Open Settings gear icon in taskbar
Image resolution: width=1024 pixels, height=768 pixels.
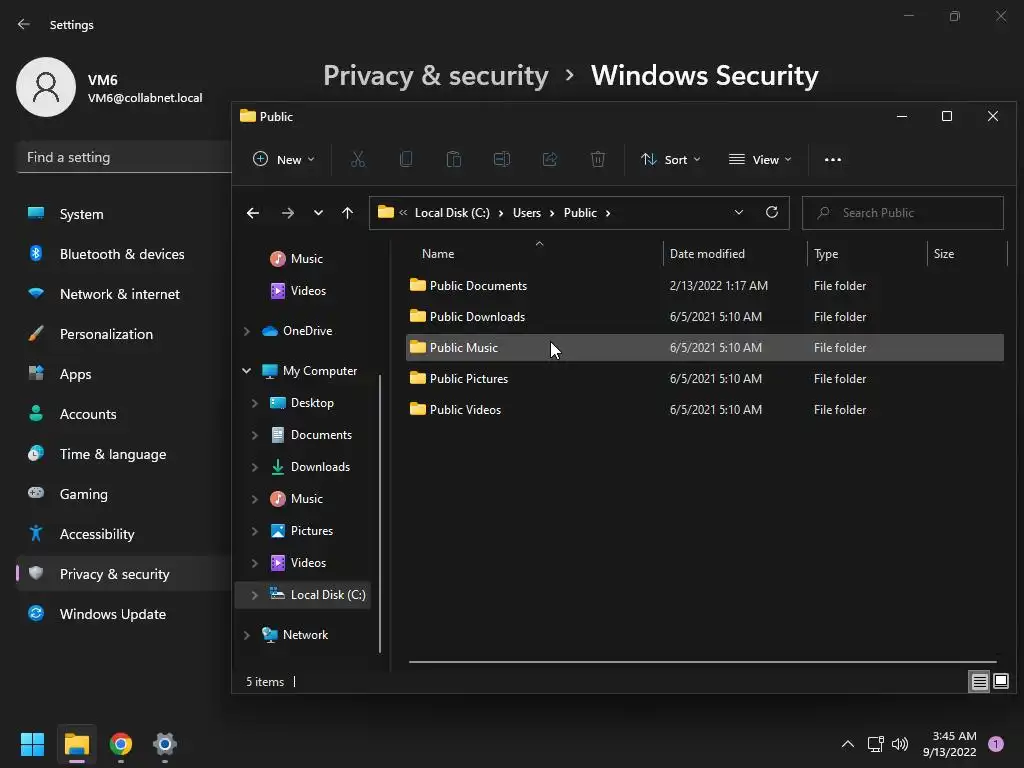pos(165,744)
